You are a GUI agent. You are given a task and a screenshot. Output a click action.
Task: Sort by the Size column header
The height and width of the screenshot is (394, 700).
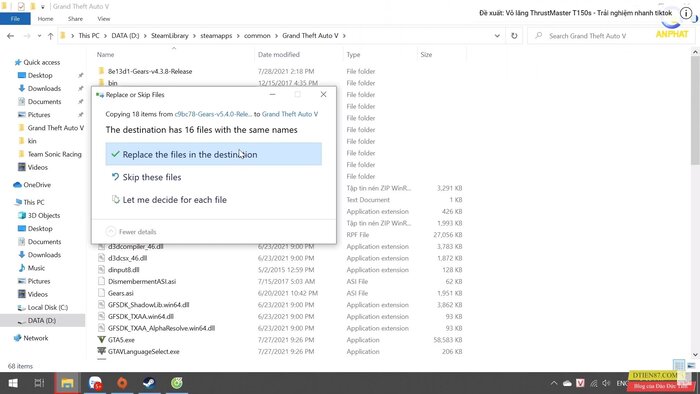coord(426,54)
